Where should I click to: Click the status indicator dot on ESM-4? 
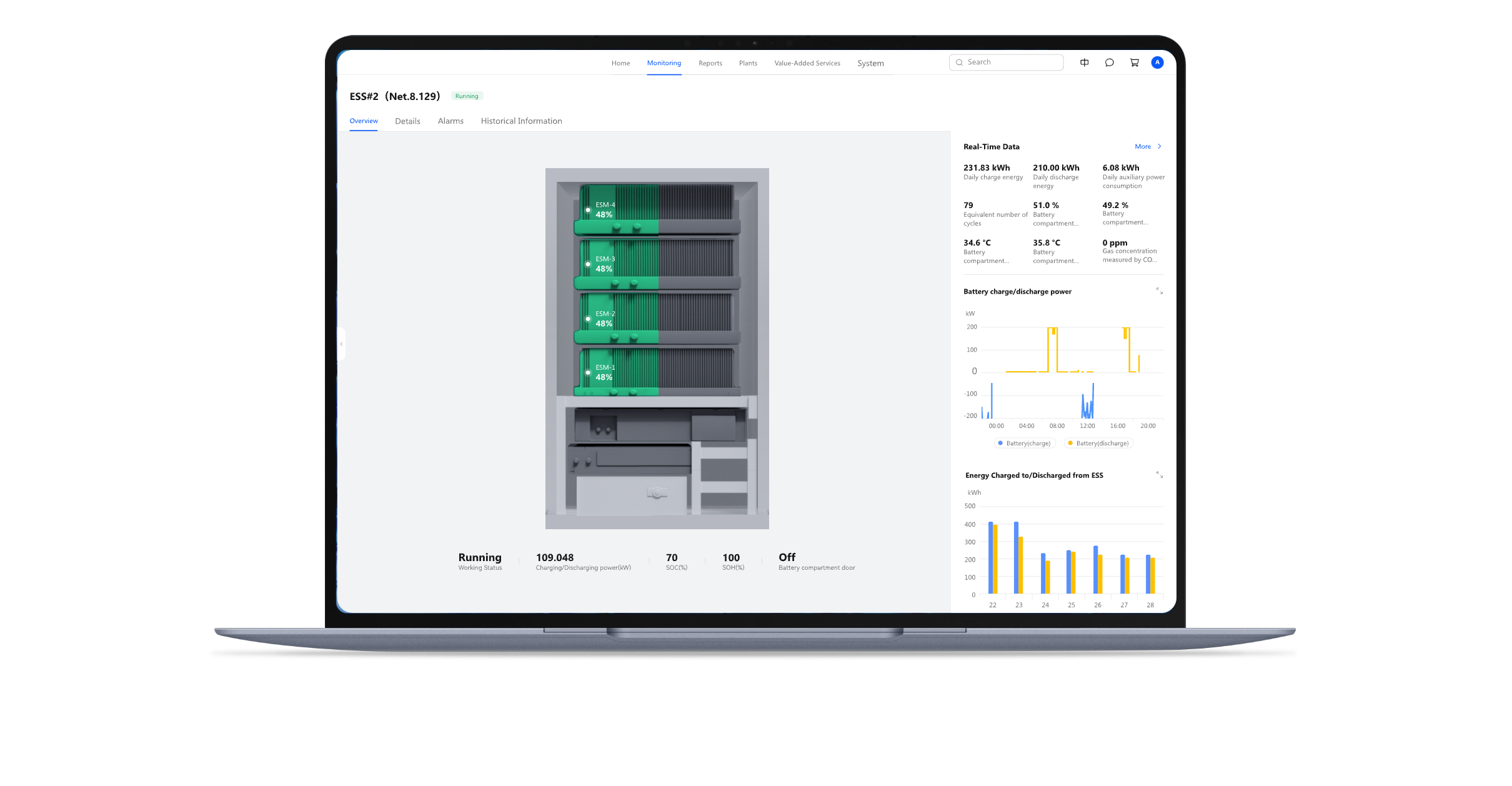[x=588, y=209]
